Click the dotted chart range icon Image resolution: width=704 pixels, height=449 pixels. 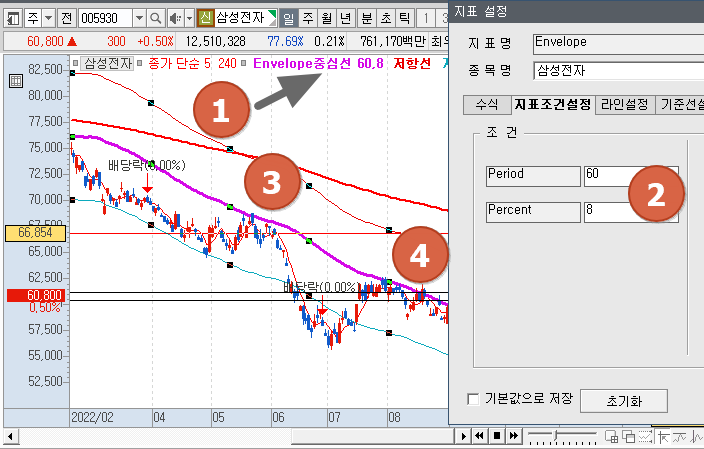tap(645, 436)
